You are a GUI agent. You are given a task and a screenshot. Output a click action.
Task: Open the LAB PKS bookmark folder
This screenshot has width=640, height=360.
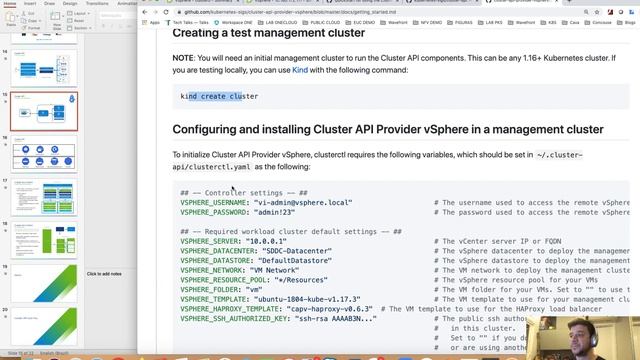click(x=490, y=23)
